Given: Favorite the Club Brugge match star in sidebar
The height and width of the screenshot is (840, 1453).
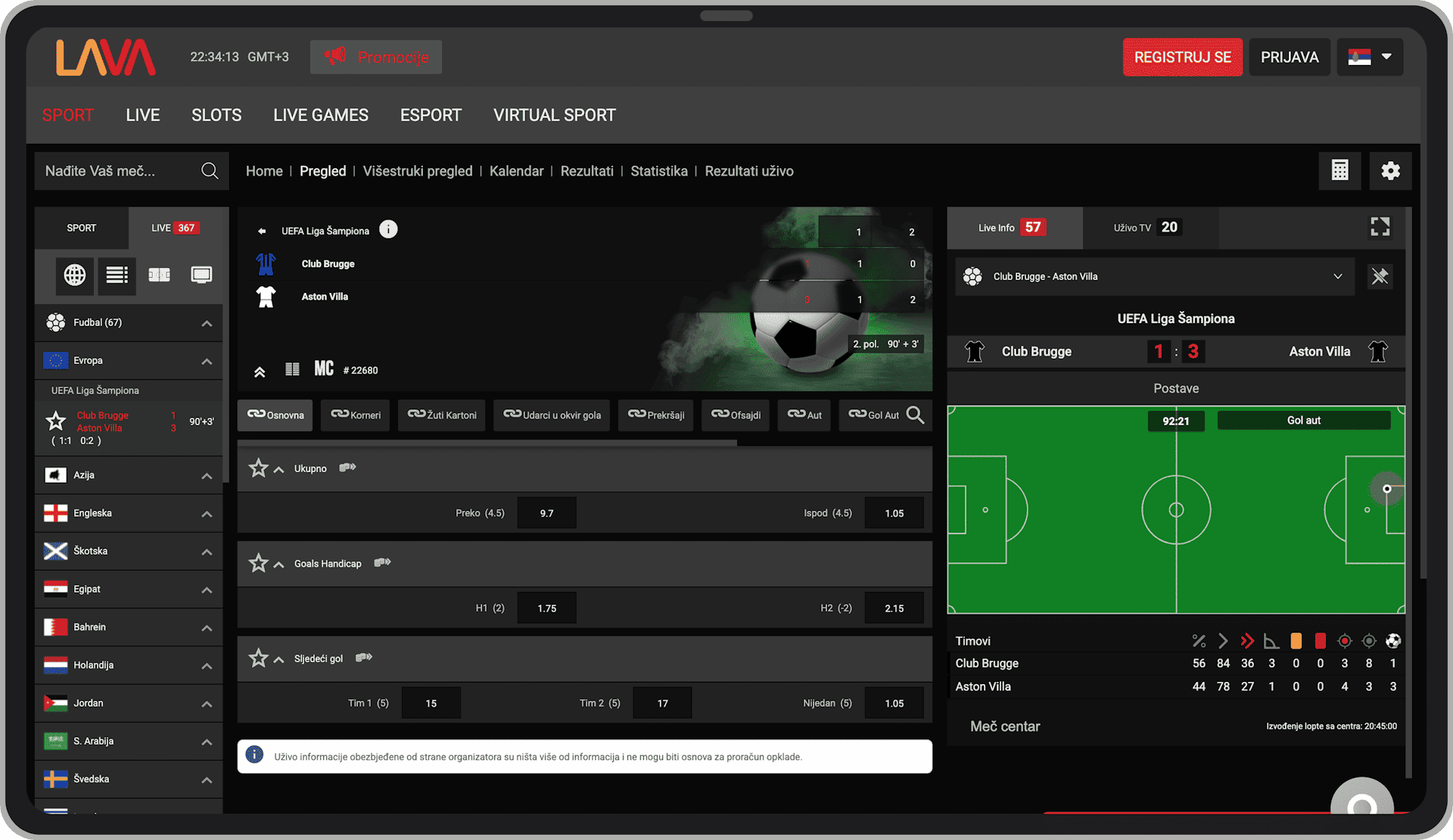Looking at the screenshot, I should [x=56, y=421].
